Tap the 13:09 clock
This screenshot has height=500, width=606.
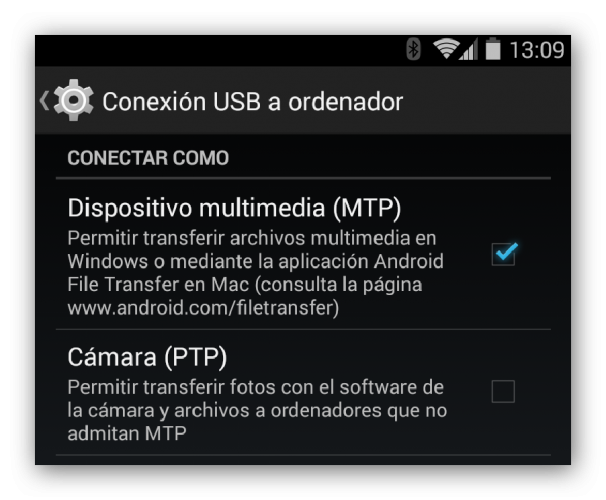[x=537, y=50]
